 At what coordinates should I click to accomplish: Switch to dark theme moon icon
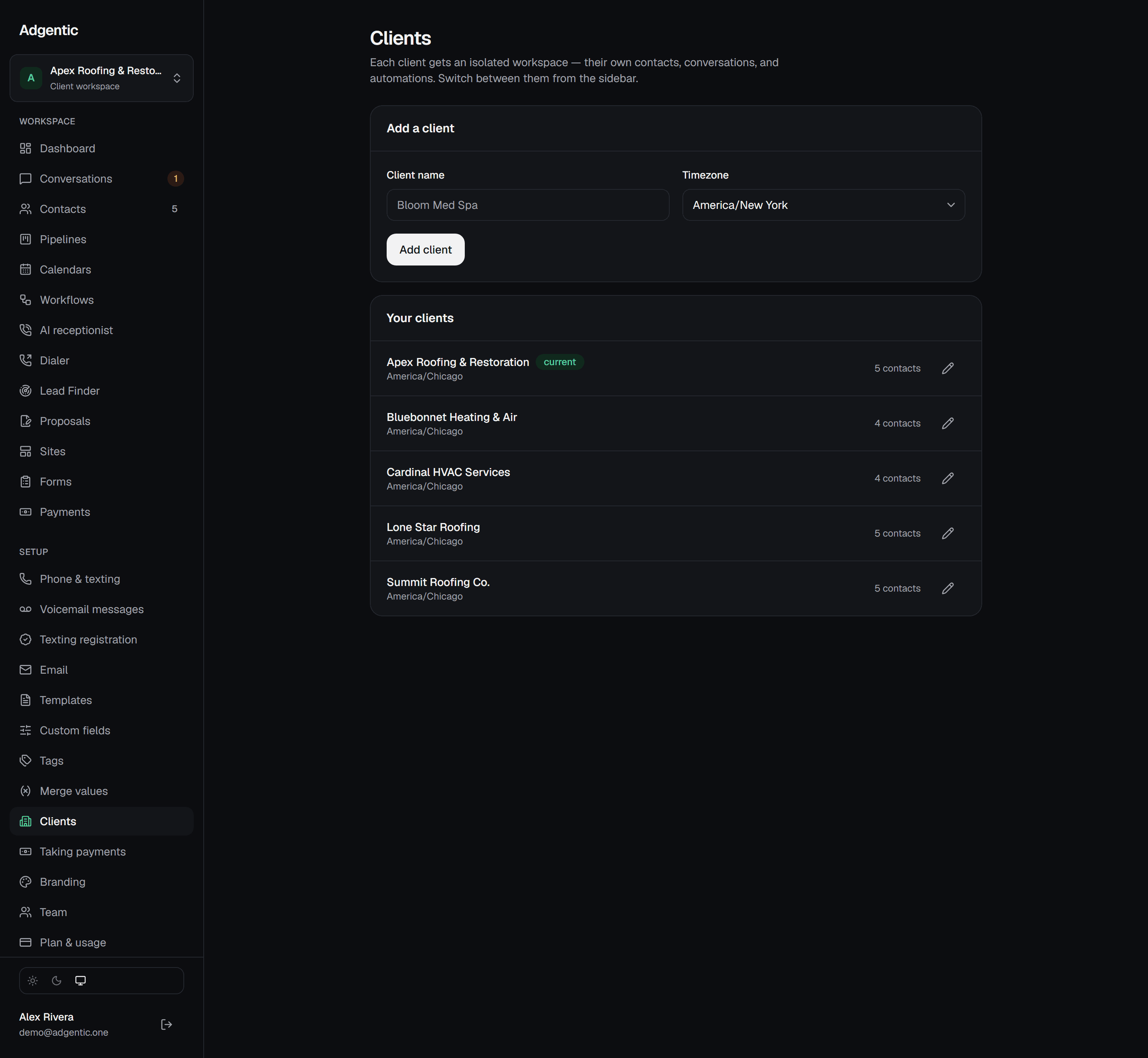click(x=57, y=981)
